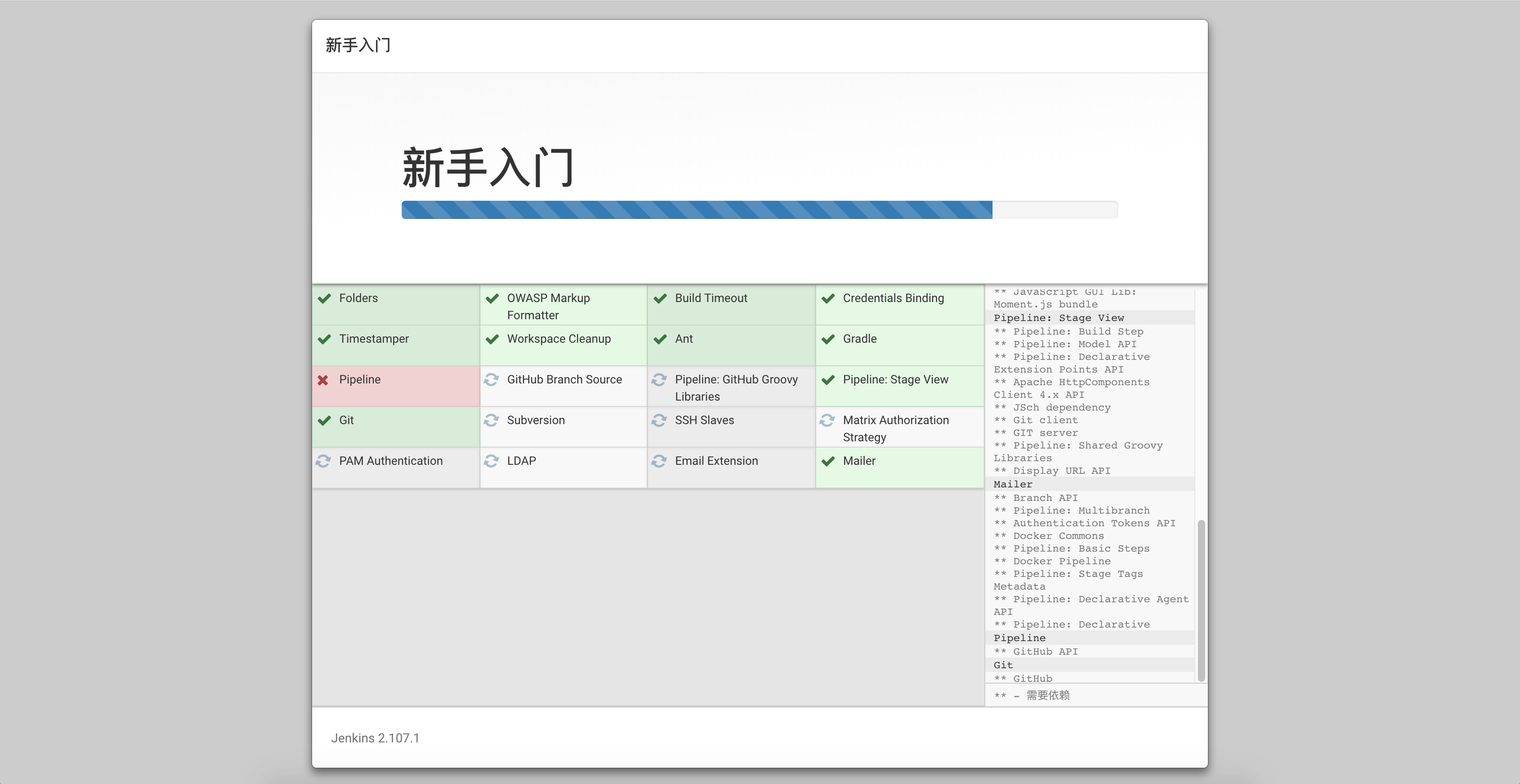The image size is (1520, 784).
Task: Click the spinning sync icon beside Subversion
Action: click(x=491, y=420)
